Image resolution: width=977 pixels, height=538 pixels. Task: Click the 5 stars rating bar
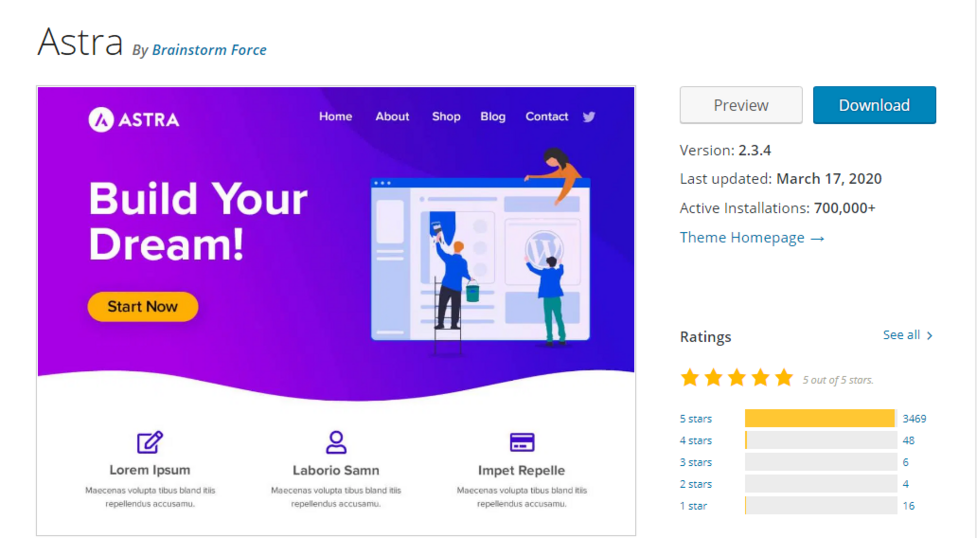click(820, 418)
